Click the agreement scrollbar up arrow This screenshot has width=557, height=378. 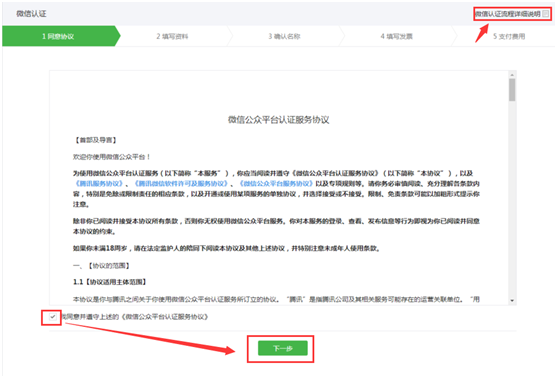[512, 75]
